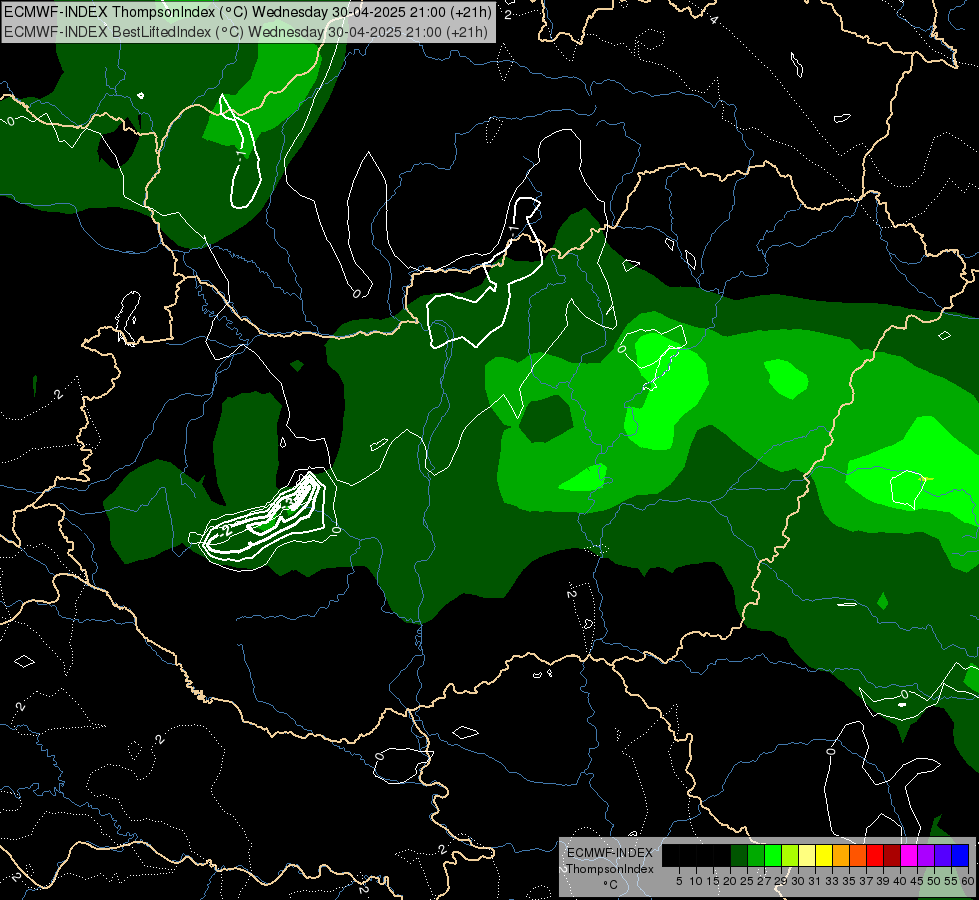The image size is (979, 900).
Task: Click the legend tick value '5'
Action: (x=679, y=881)
